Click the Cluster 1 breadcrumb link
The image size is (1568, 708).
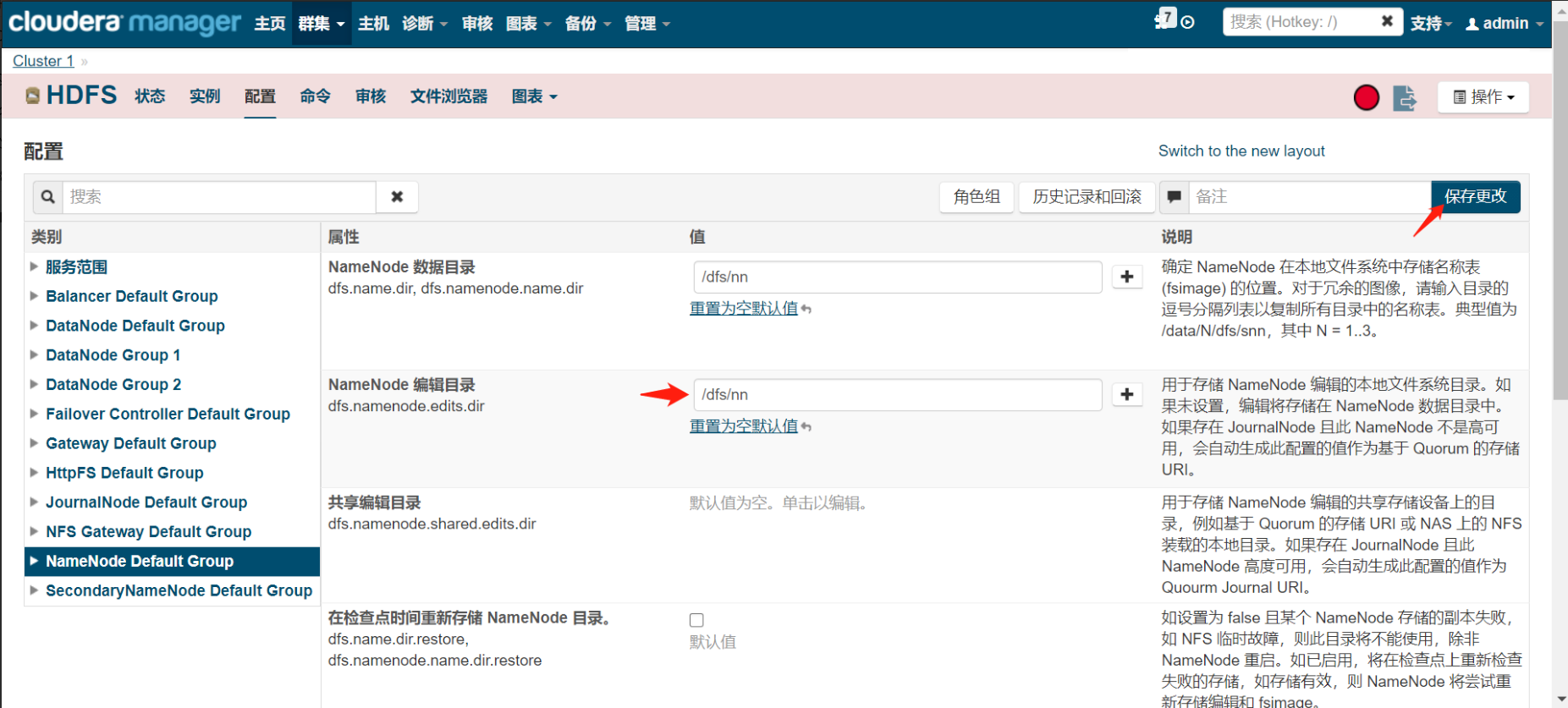point(43,61)
